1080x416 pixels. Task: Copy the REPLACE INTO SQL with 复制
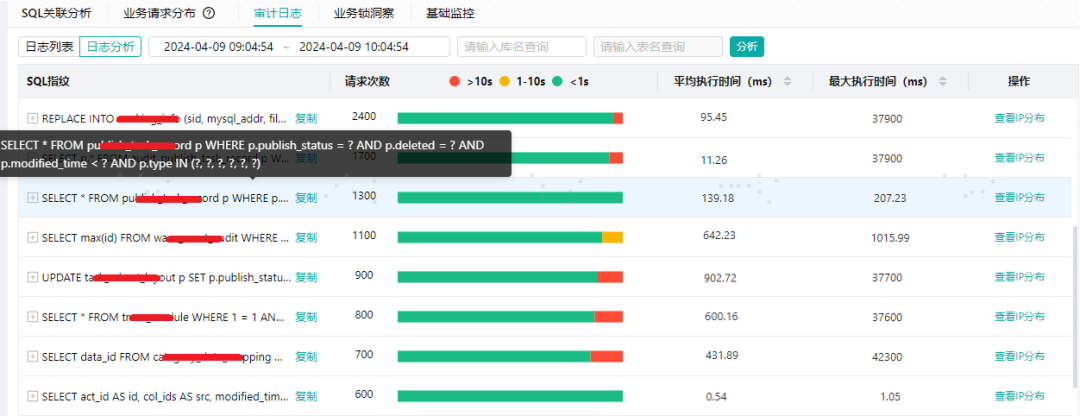click(x=306, y=118)
